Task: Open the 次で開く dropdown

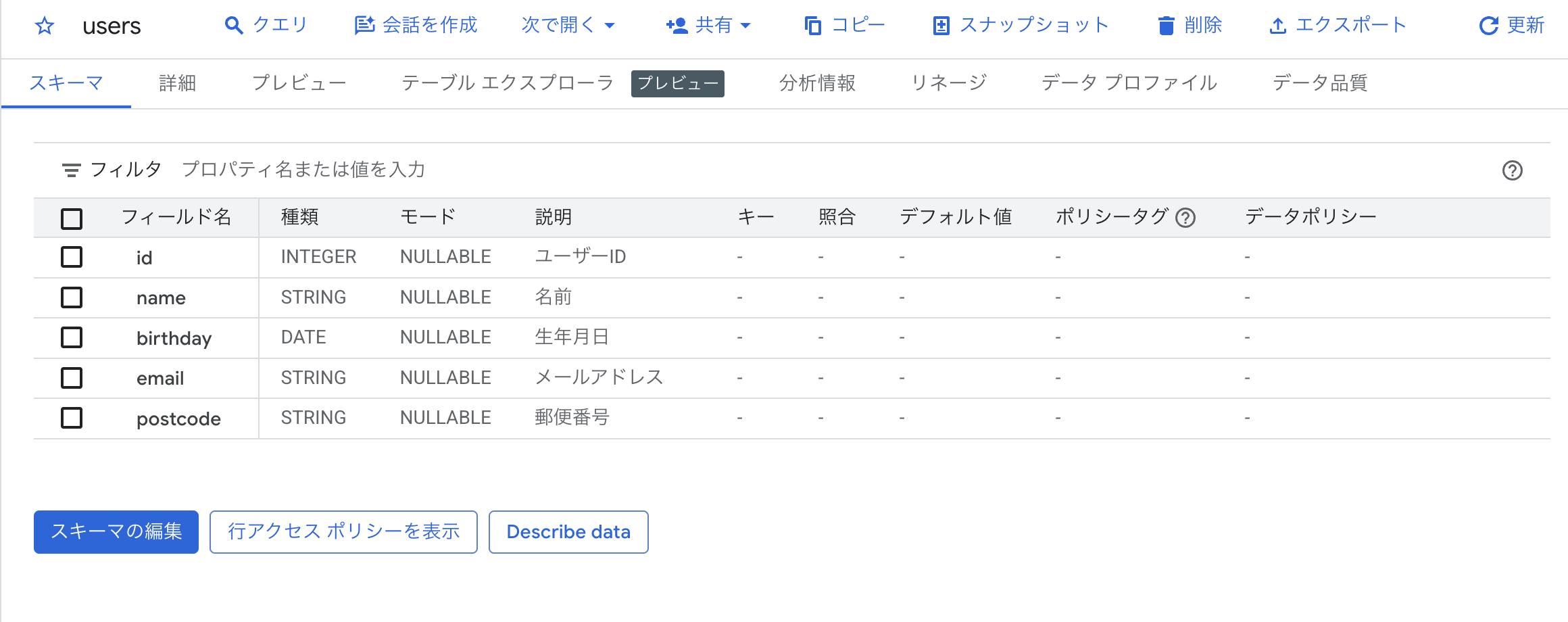Action: click(x=568, y=25)
